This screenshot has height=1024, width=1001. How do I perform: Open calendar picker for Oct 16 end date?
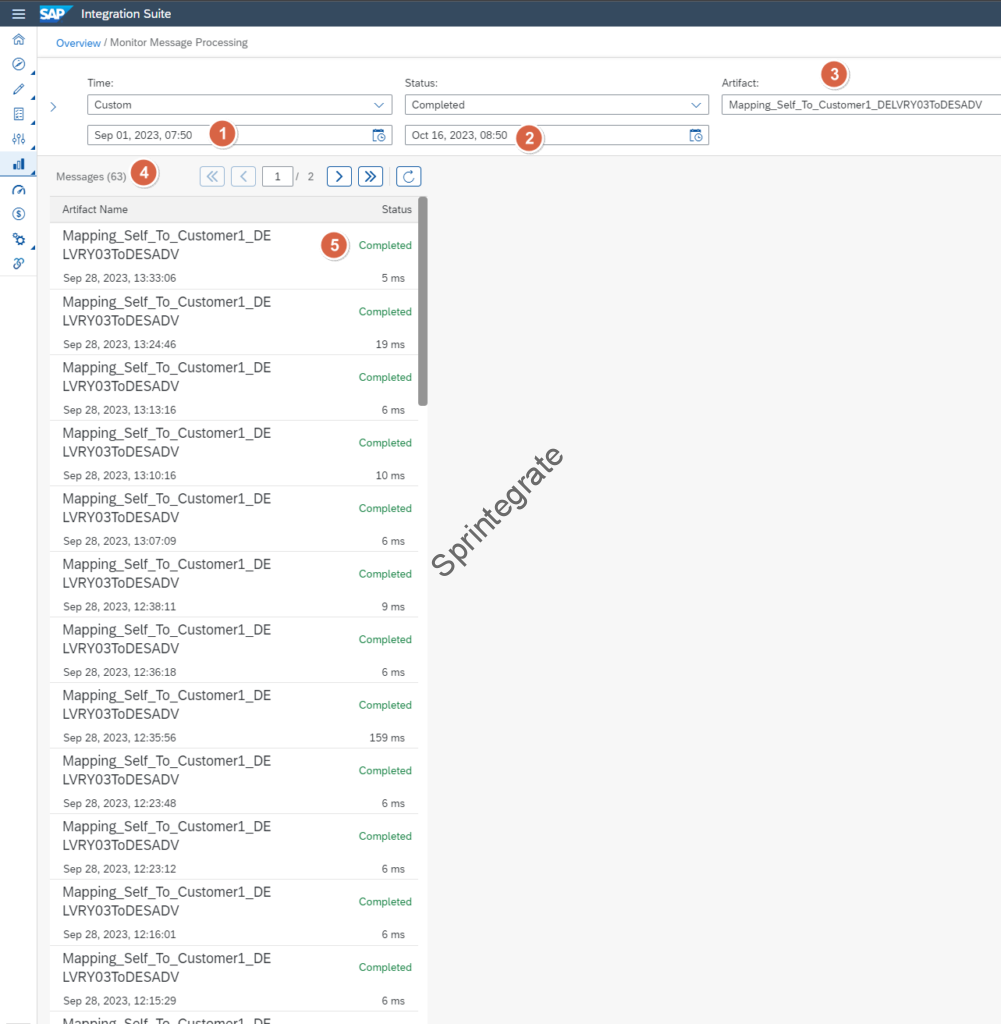coord(696,136)
